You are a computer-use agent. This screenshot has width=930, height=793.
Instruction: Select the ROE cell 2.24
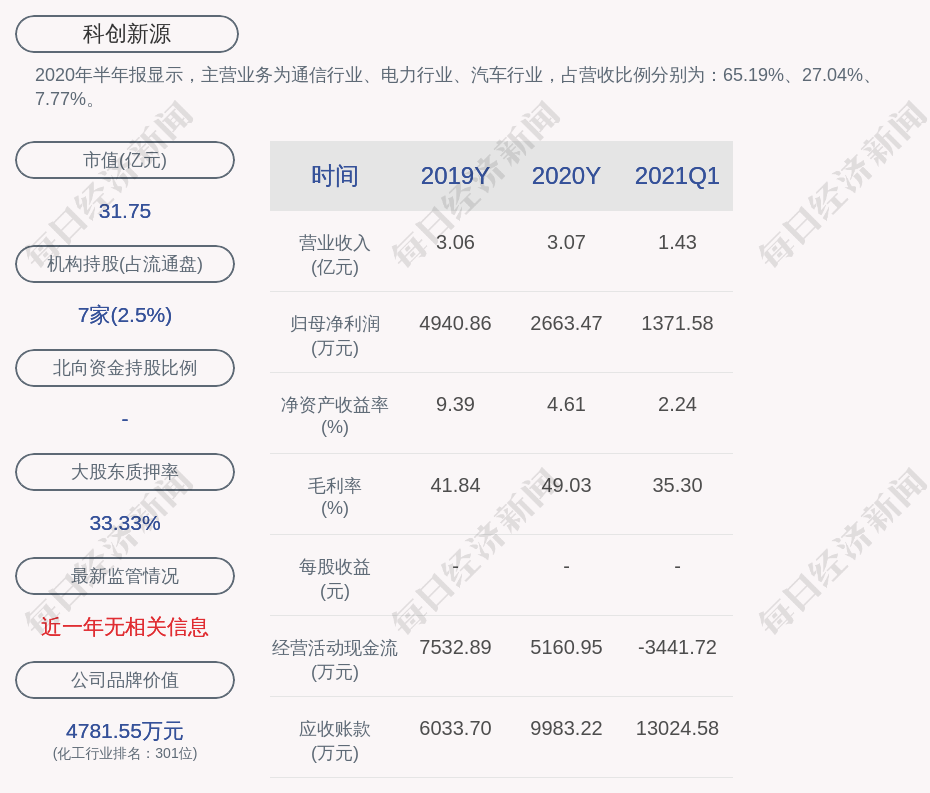(677, 405)
